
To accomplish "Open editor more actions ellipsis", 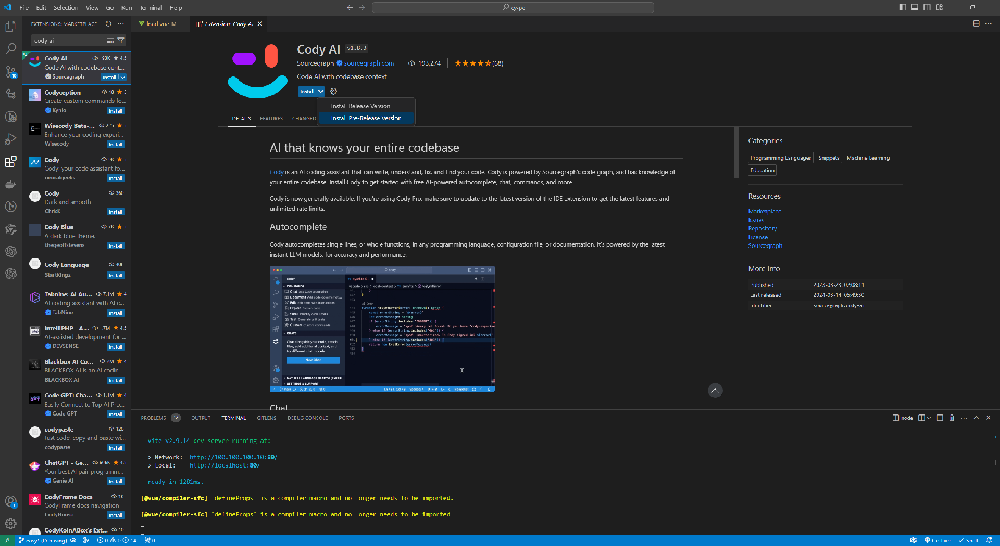I will 989,24.
